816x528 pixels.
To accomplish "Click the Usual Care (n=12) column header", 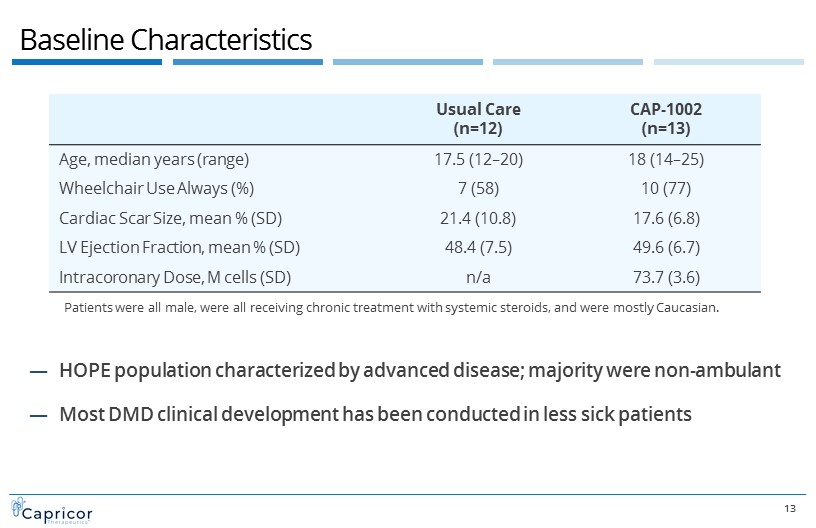I will coord(478,118).
